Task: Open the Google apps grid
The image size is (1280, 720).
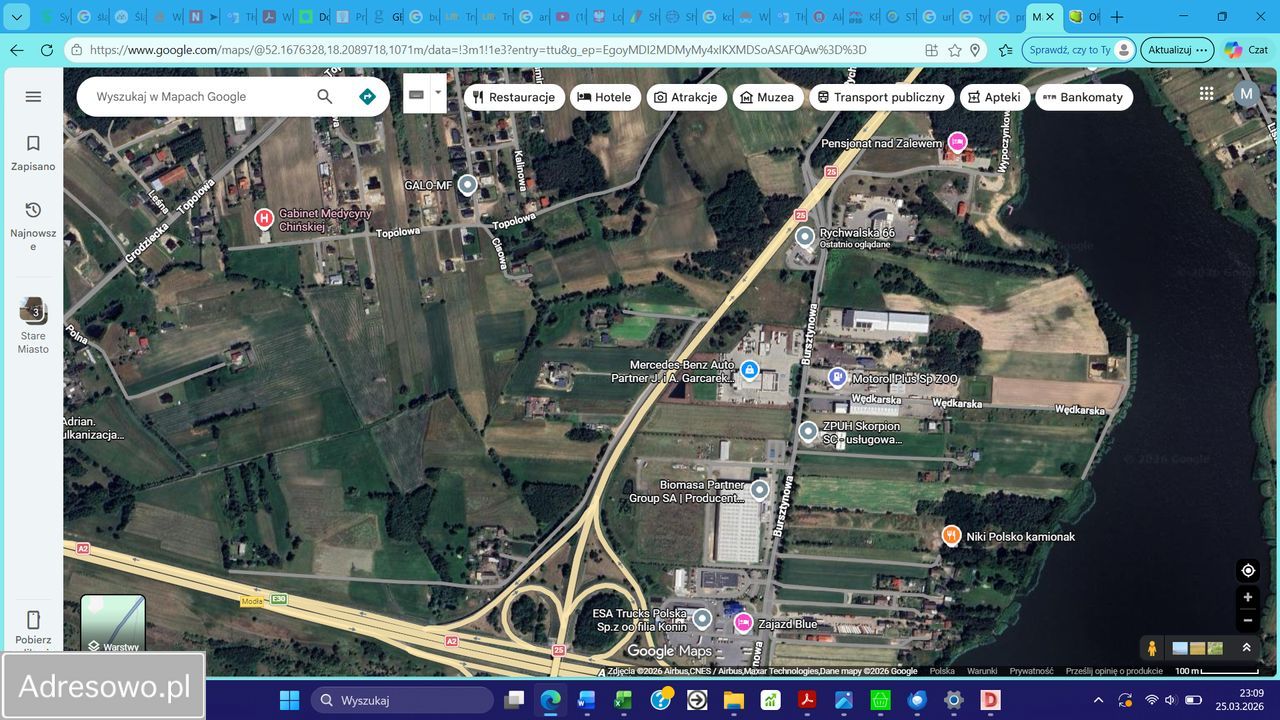Action: pyautogui.click(x=1207, y=94)
